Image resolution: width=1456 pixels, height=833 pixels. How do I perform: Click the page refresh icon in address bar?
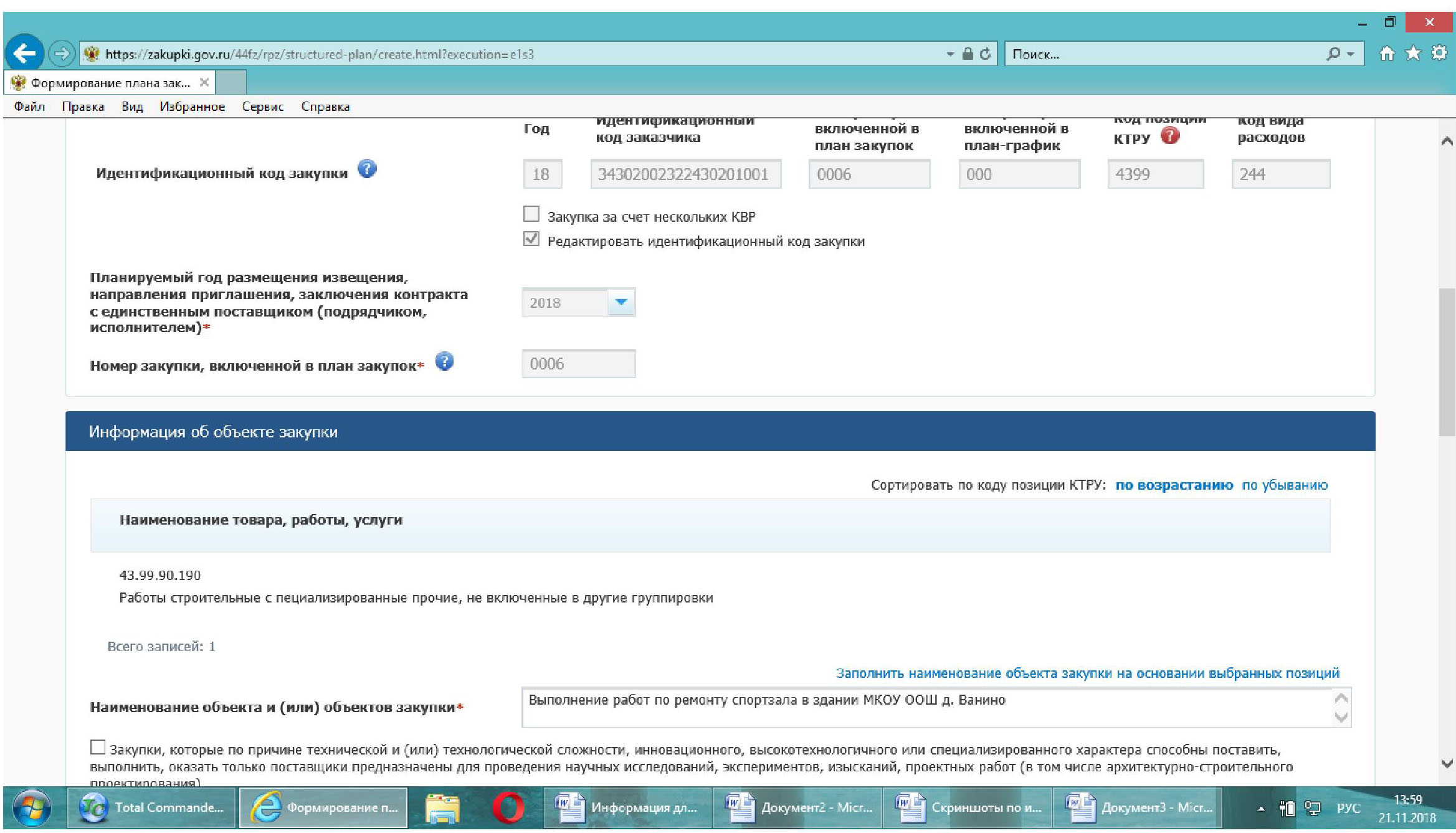coord(985,54)
